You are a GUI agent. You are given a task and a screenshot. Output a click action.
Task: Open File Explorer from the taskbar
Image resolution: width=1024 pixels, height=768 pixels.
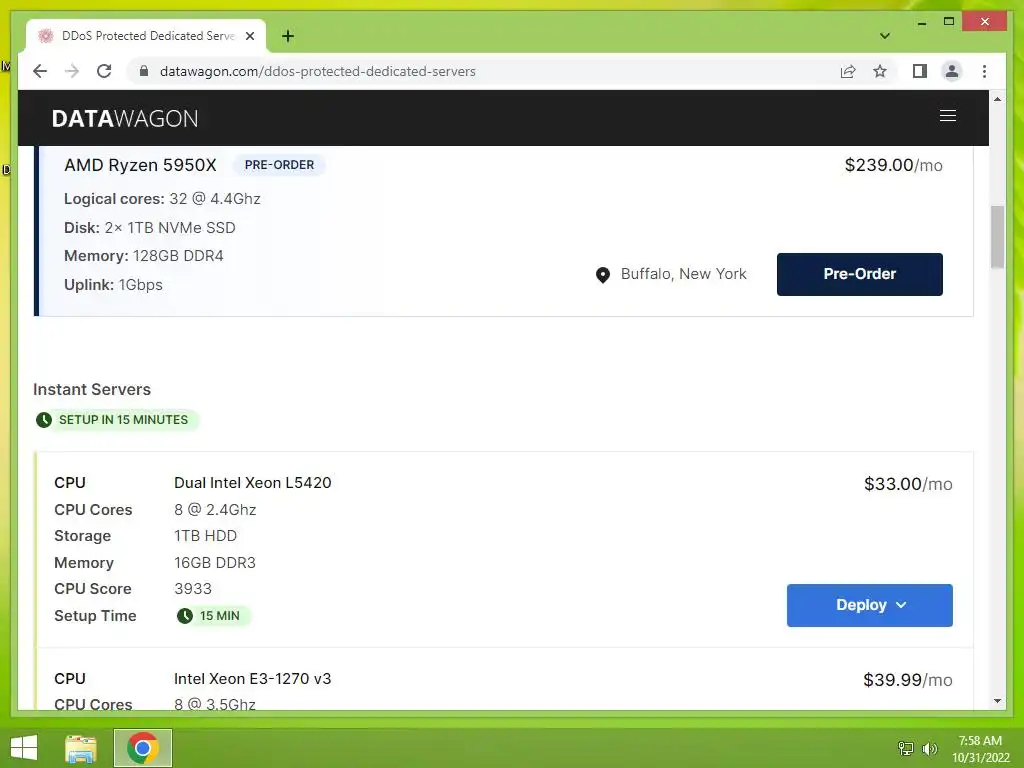click(81, 748)
